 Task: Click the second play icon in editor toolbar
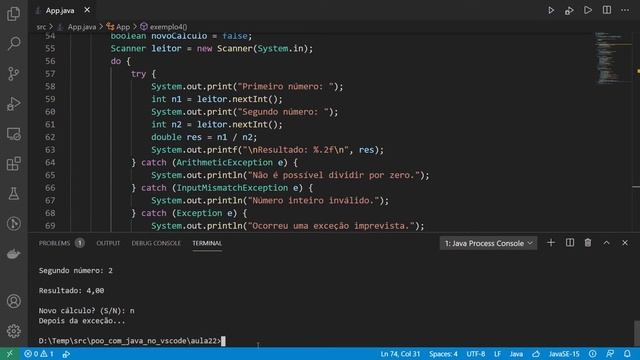click(588, 10)
